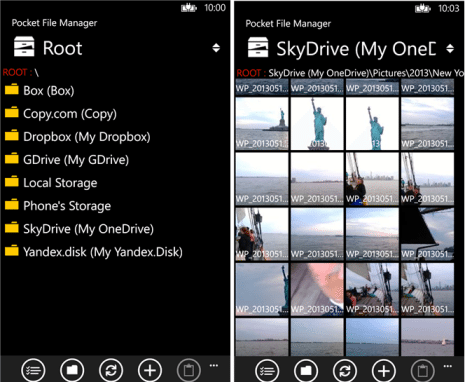The height and width of the screenshot is (382, 465).
Task: Tap the file cabinet icon beside Root
Action: pyautogui.click(x=24, y=46)
